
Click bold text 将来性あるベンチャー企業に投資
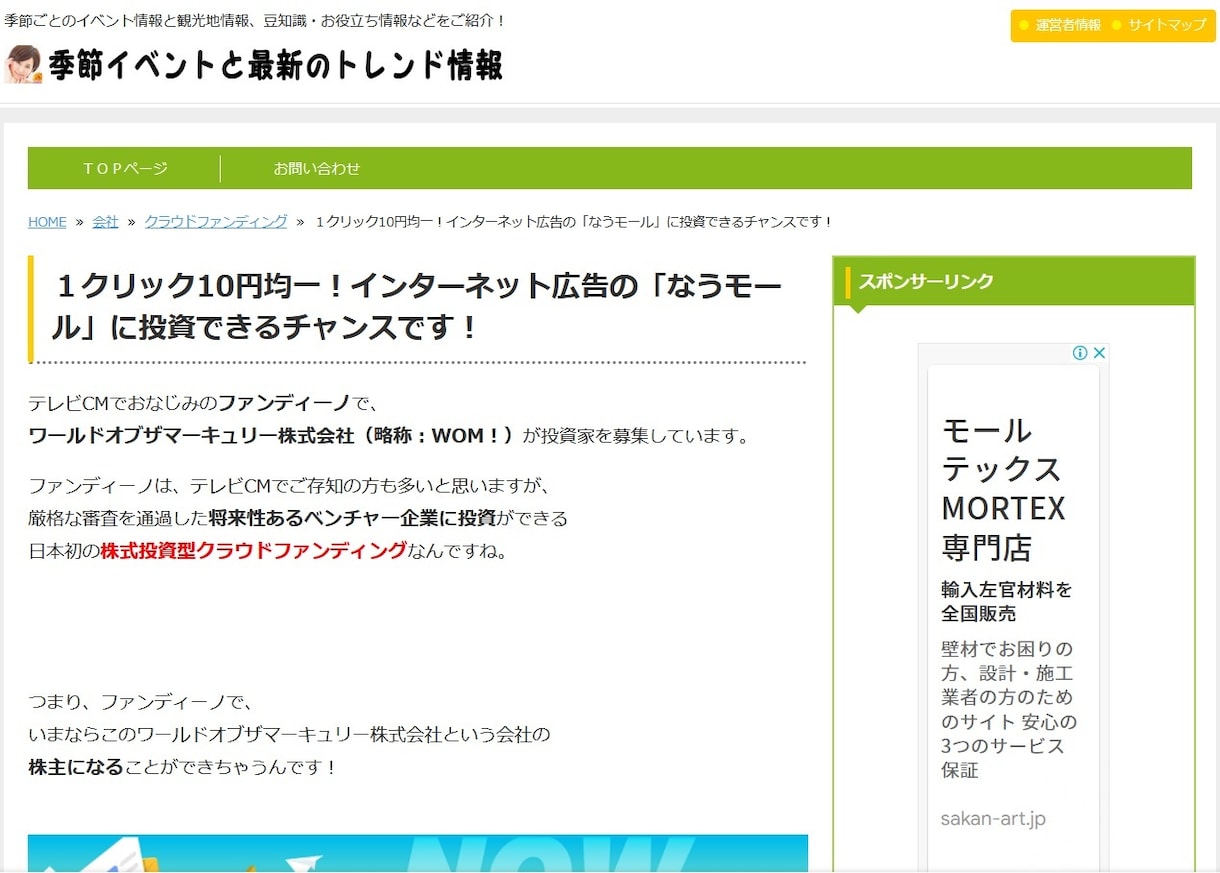pyautogui.click(x=352, y=517)
